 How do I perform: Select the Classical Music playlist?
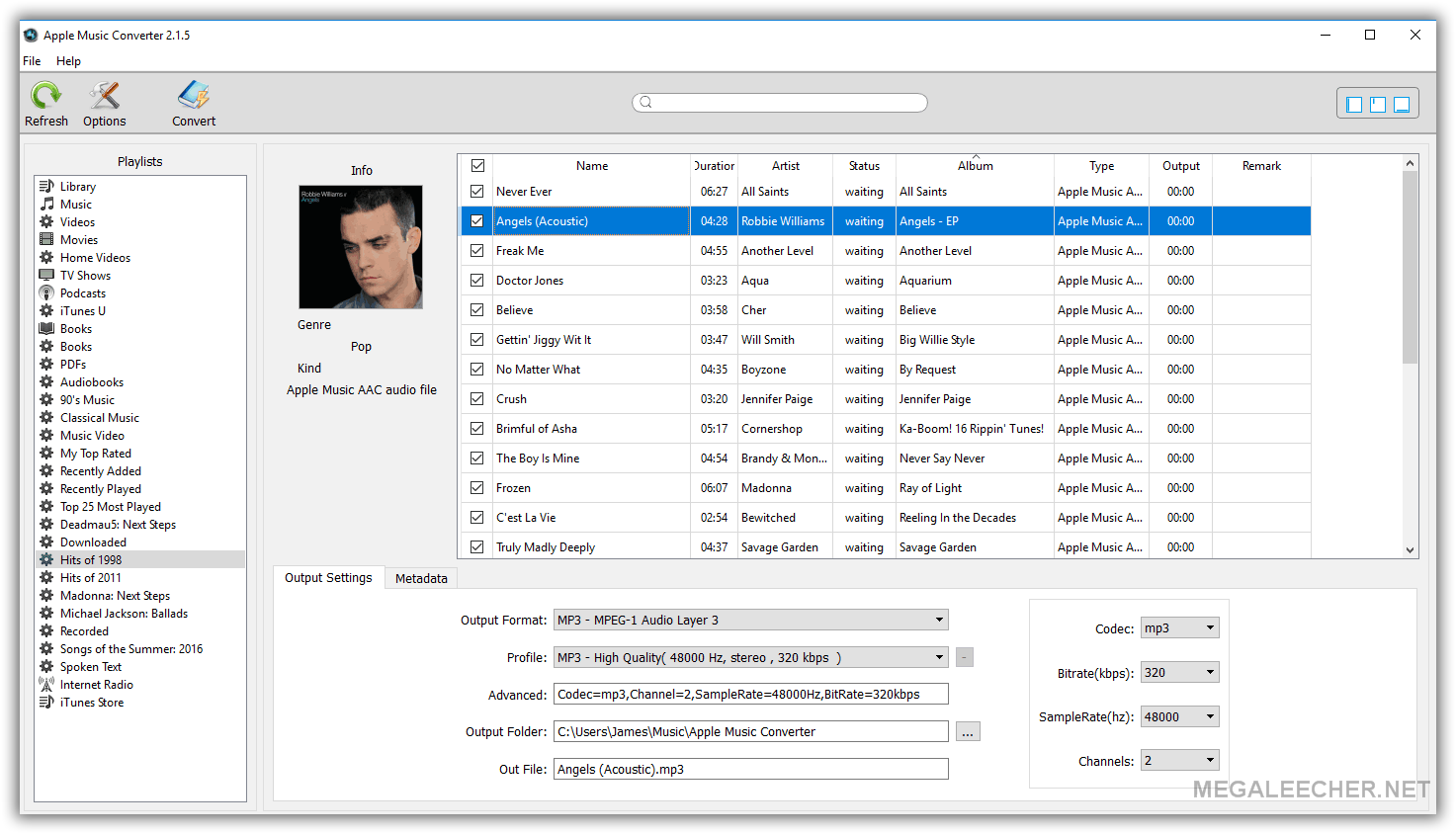[x=140, y=418]
